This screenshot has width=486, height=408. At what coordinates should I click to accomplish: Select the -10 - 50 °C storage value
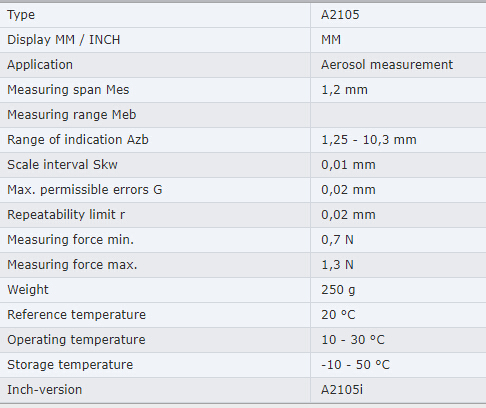pyautogui.click(x=355, y=365)
